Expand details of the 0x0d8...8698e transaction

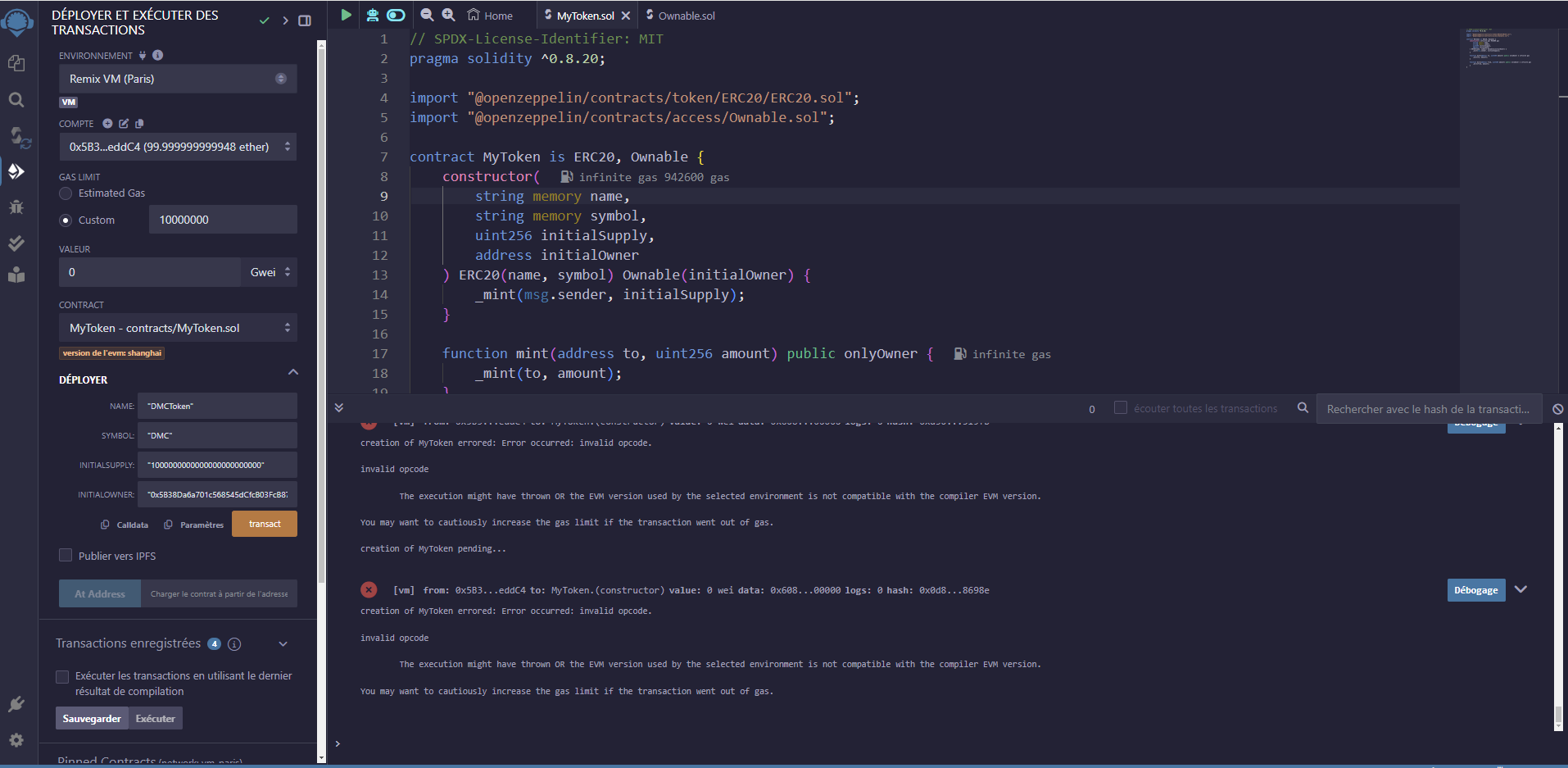pos(1520,589)
